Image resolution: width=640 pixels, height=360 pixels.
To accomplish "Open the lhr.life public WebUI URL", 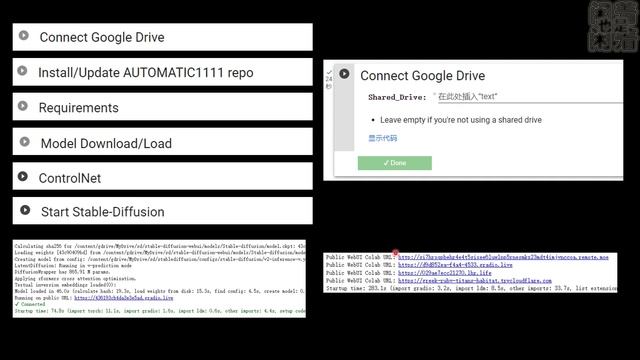I will (444, 273).
